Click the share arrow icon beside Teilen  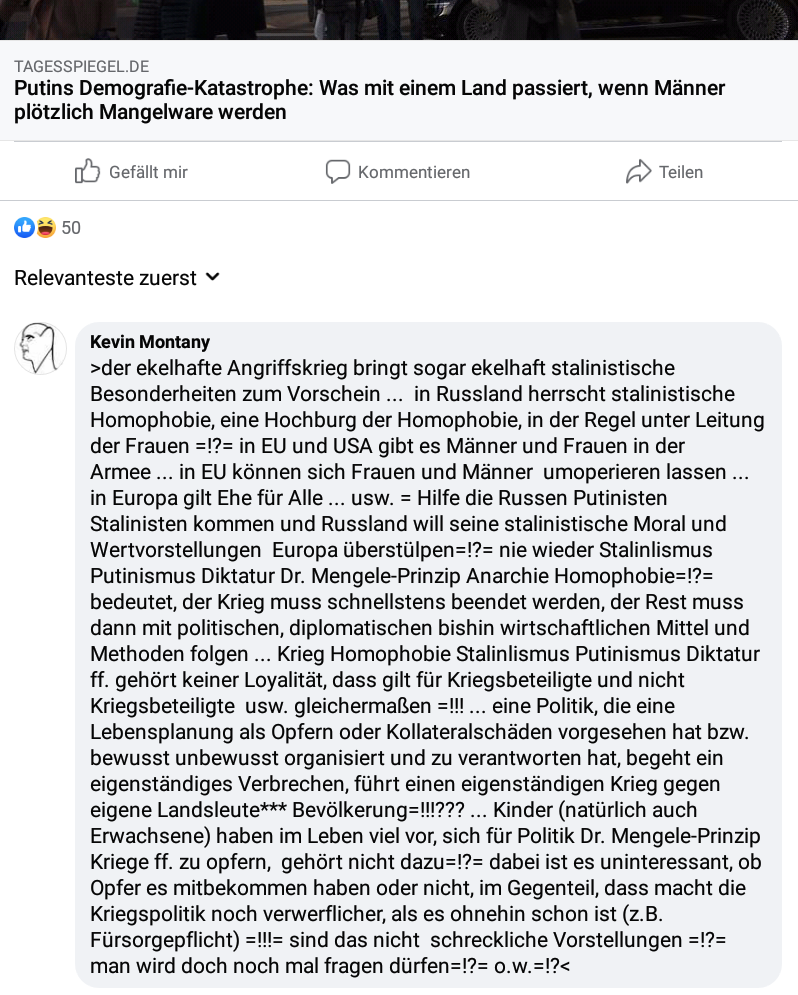point(638,171)
